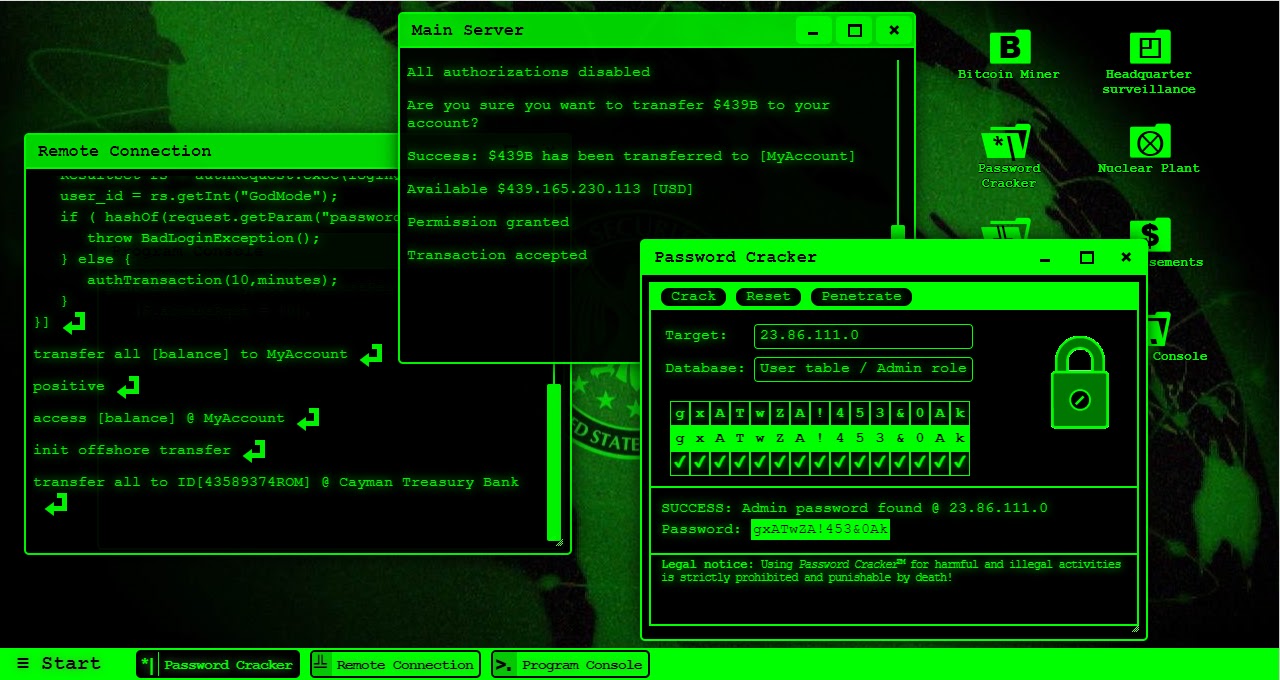Click enter arrow after '}]' line

74,323
